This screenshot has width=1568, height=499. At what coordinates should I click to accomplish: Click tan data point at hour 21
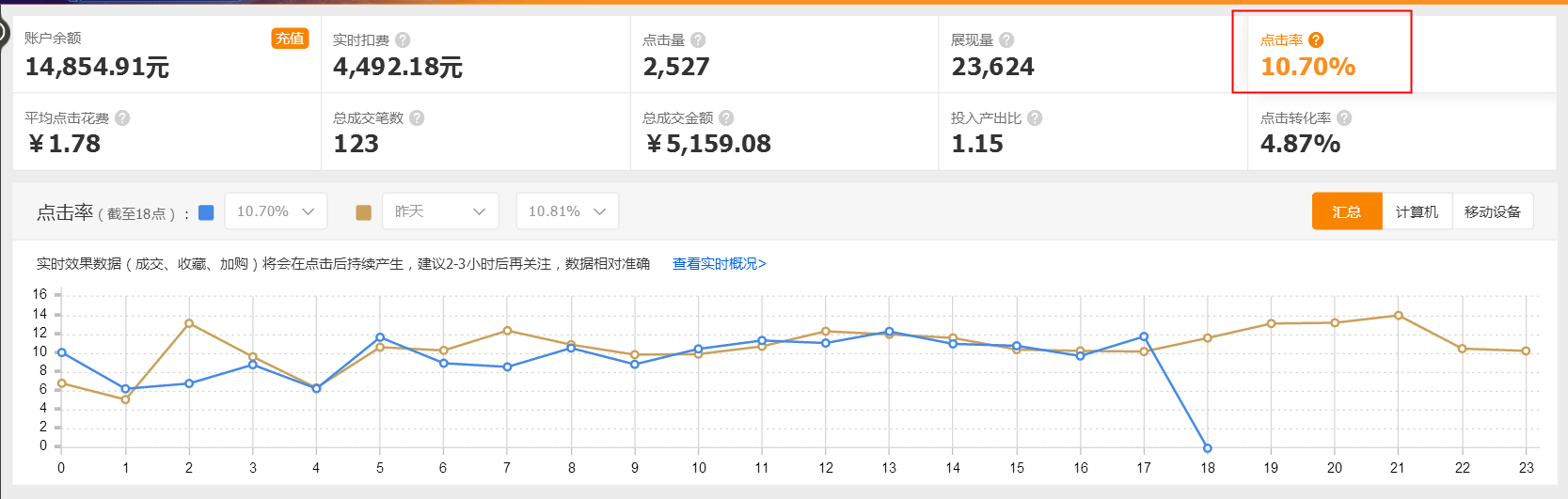[x=1399, y=316]
